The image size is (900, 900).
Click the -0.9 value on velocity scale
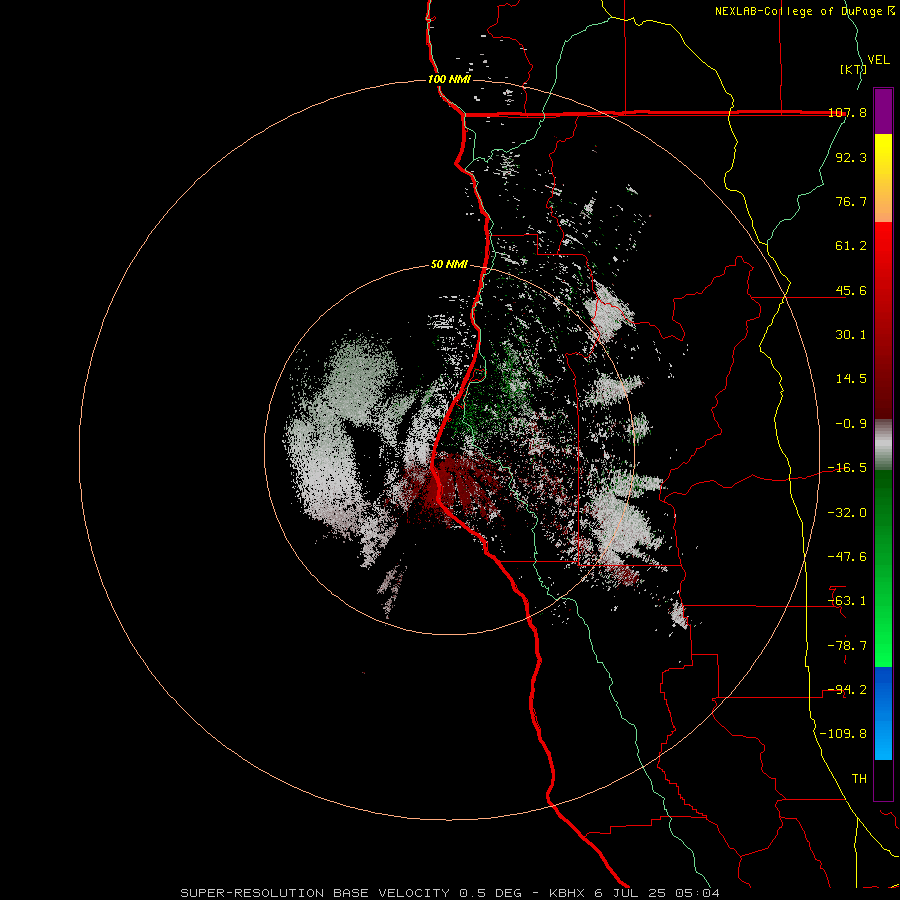851,424
